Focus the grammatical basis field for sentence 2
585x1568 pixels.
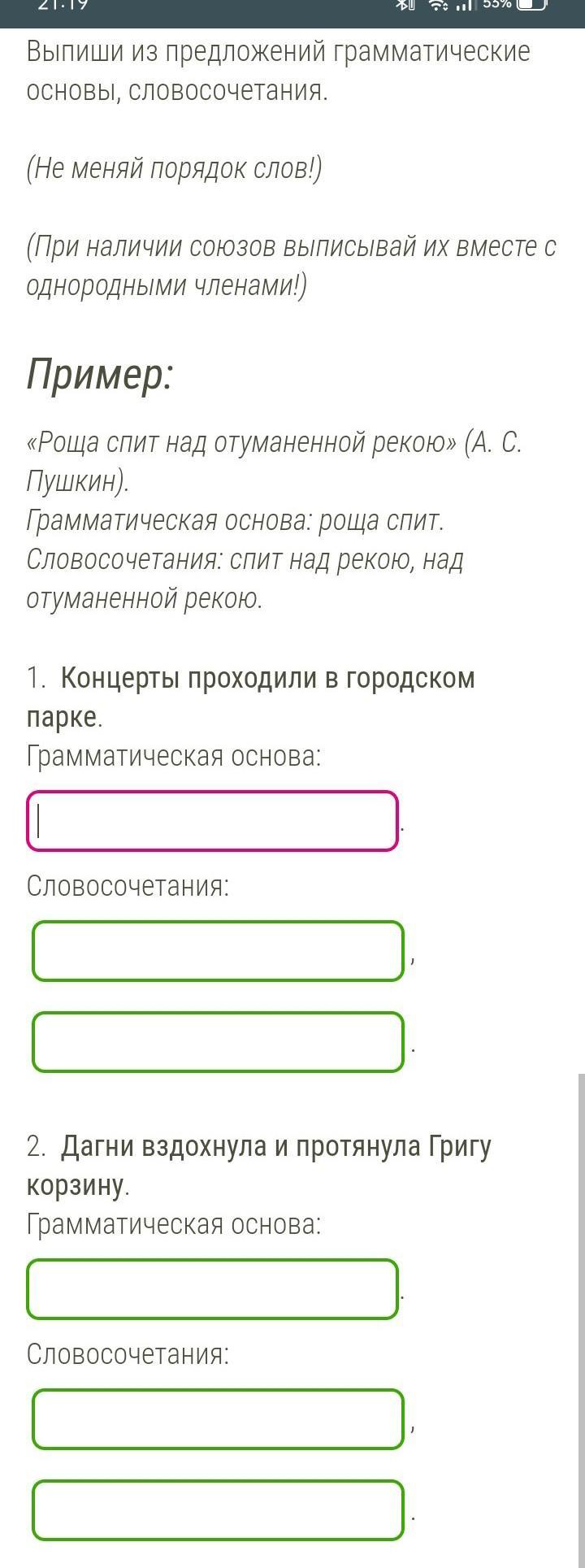(213, 1289)
